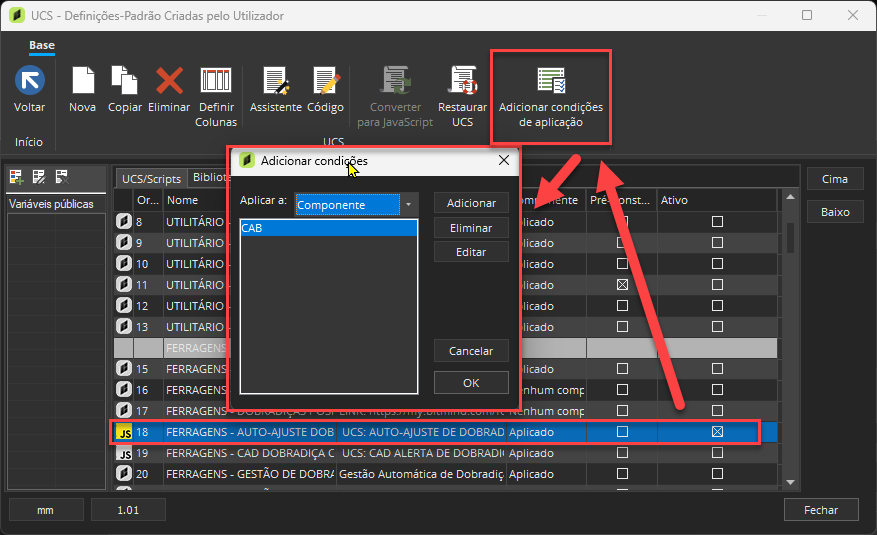Viewport: 877px width, 535px height.
Task: Delete selection with red X Eliminar icon
Action: click(168, 81)
